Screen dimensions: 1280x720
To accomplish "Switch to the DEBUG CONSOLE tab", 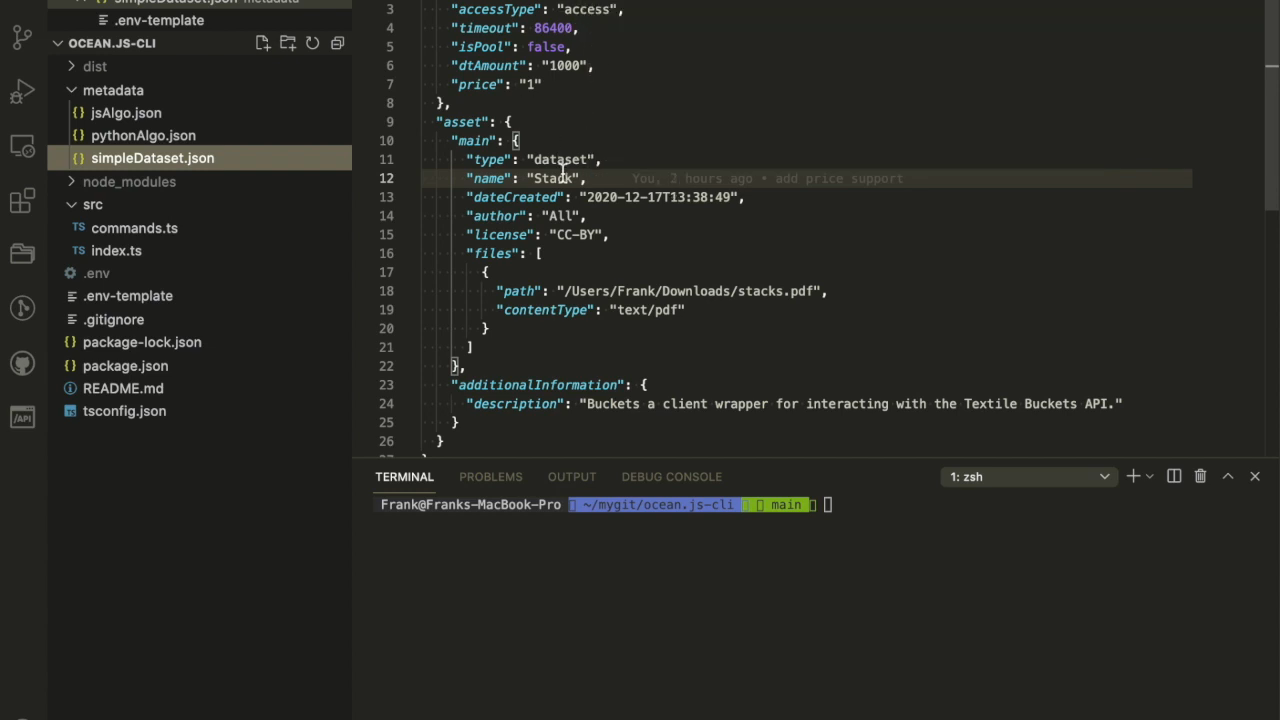I will pos(671,477).
